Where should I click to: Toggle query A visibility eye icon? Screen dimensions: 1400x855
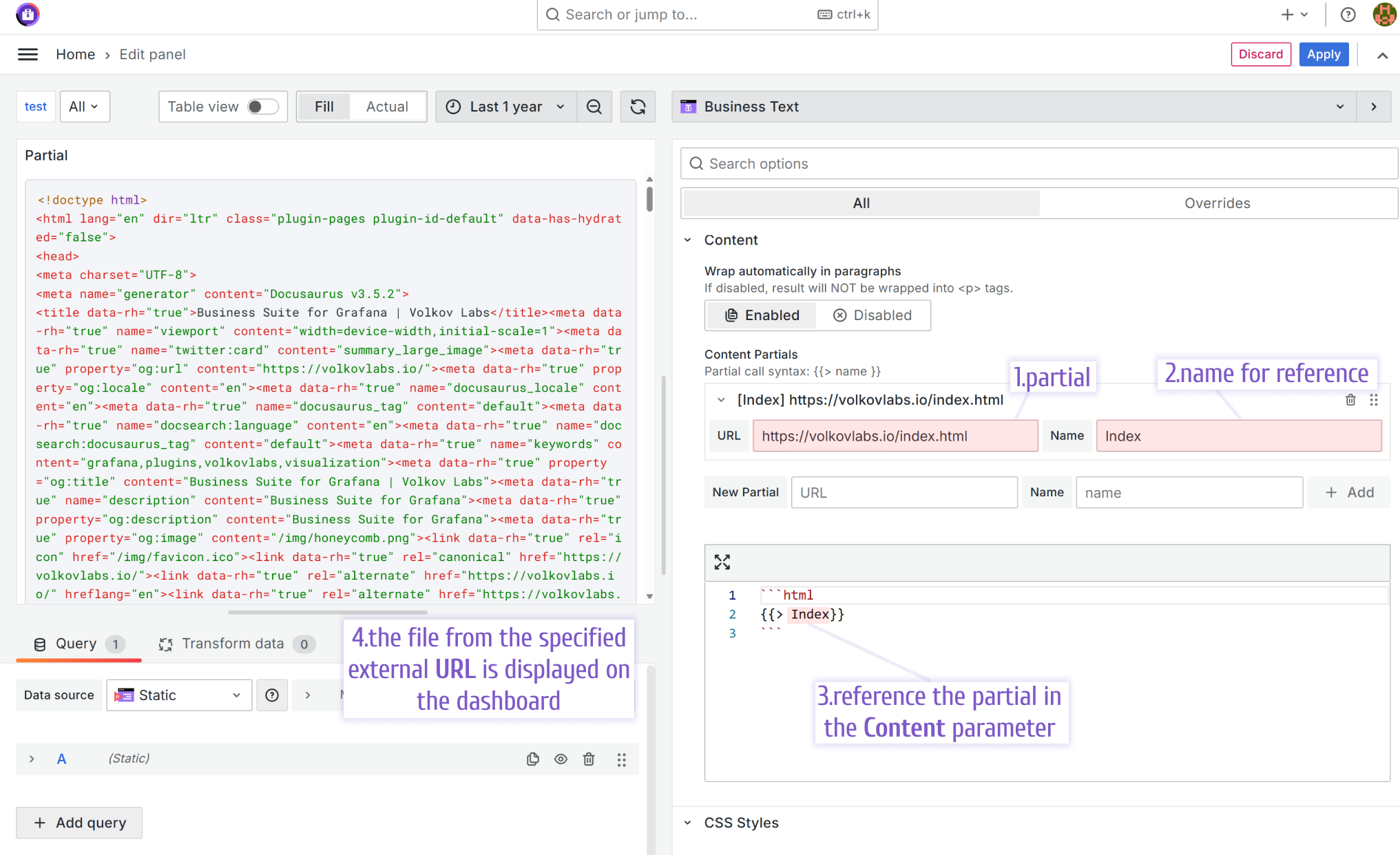(561, 759)
